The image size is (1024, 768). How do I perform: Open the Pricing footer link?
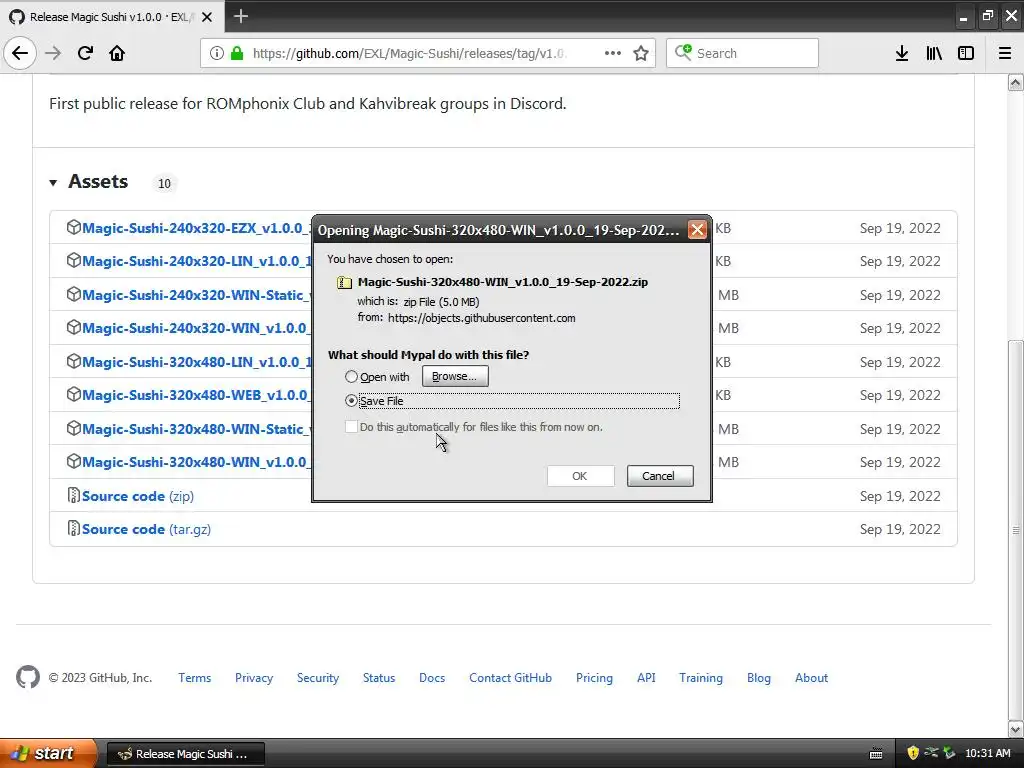(x=594, y=678)
